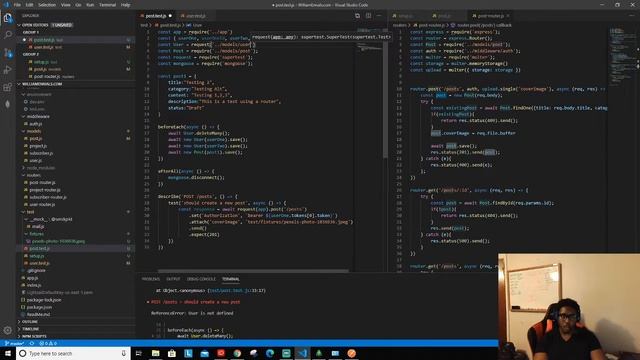Click the git branch master status item
The height and width of the screenshot is (360, 640).
coord(15,343)
